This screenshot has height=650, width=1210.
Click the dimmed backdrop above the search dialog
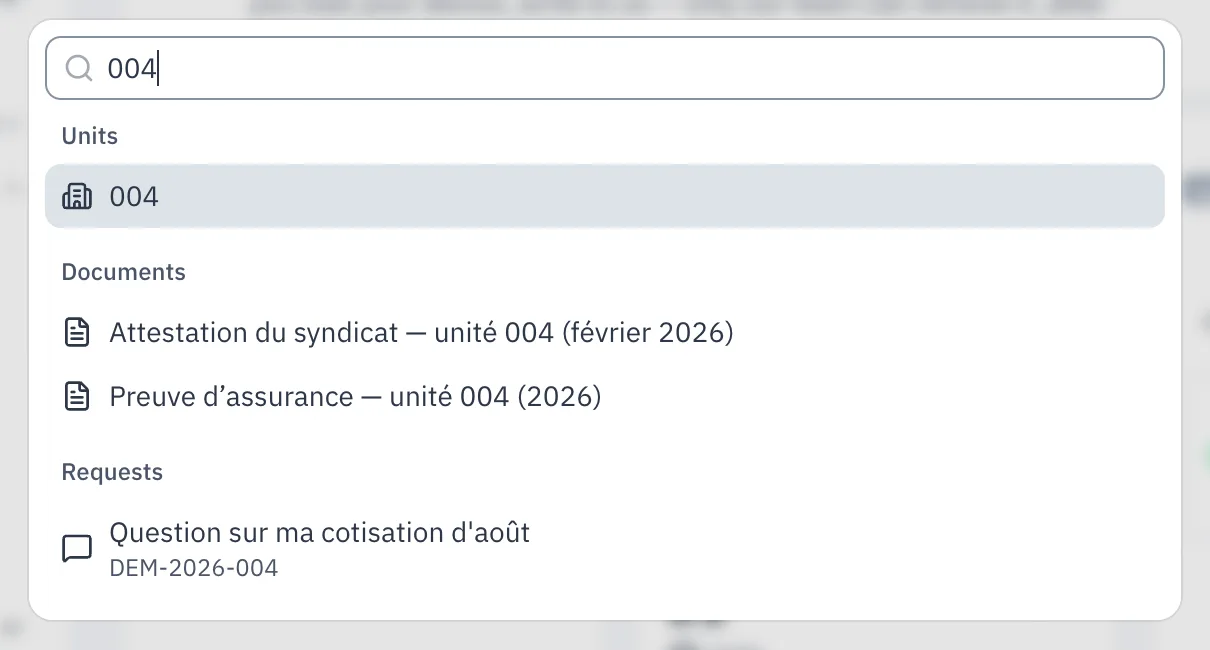click(605, 9)
